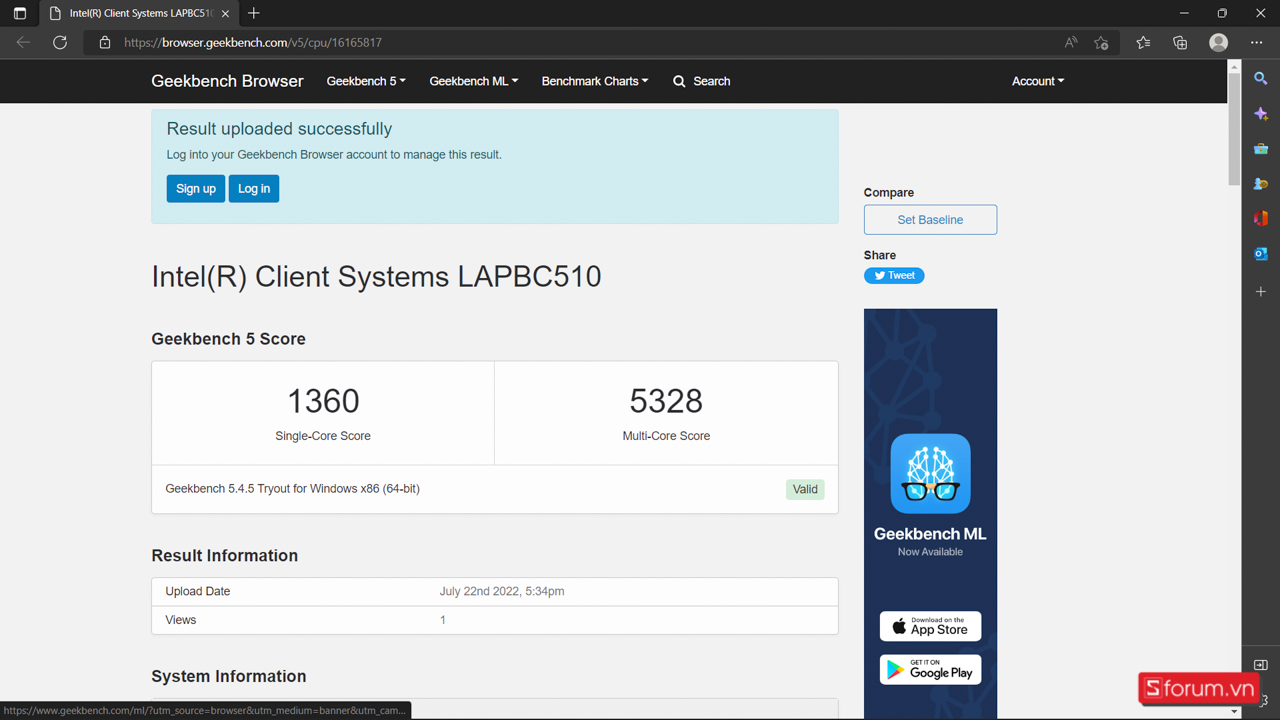Refresh the current page
The height and width of the screenshot is (720, 1280).
tap(60, 43)
